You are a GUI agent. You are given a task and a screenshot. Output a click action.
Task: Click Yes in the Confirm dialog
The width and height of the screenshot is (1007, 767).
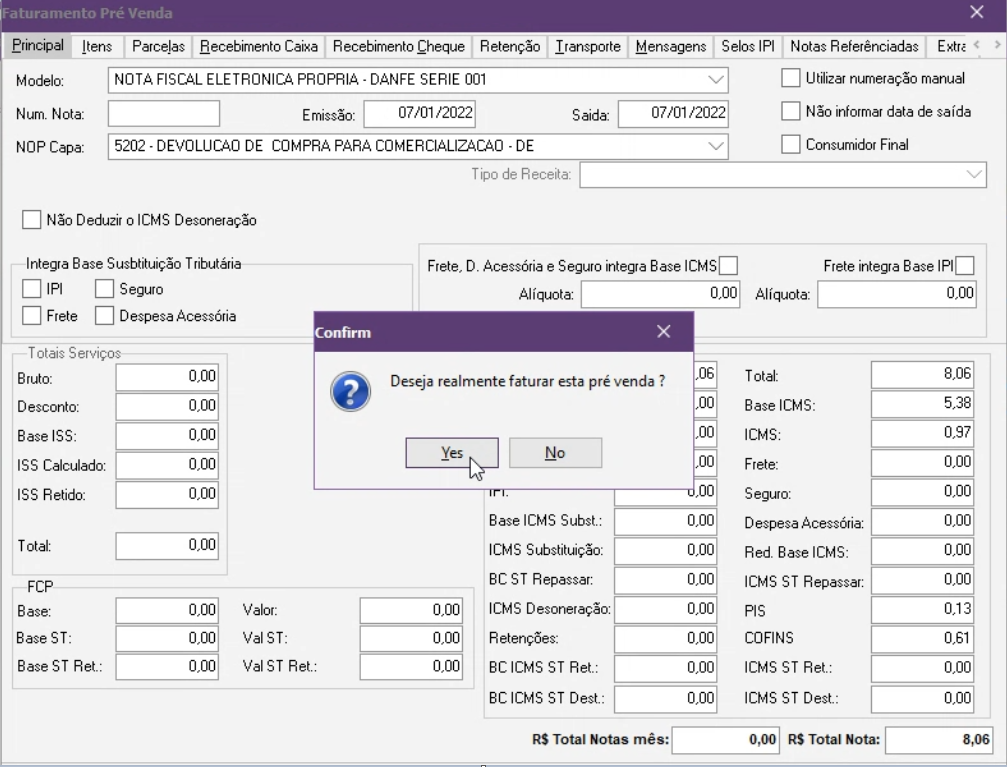tap(451, 453)
